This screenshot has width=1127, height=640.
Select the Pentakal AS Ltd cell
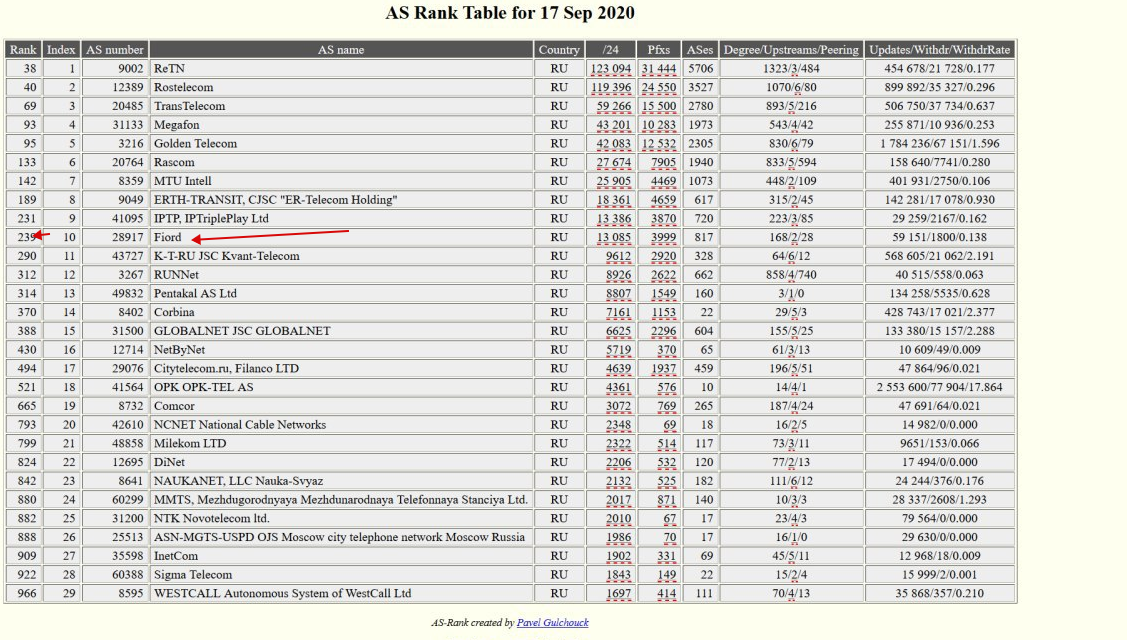(341, 293)
